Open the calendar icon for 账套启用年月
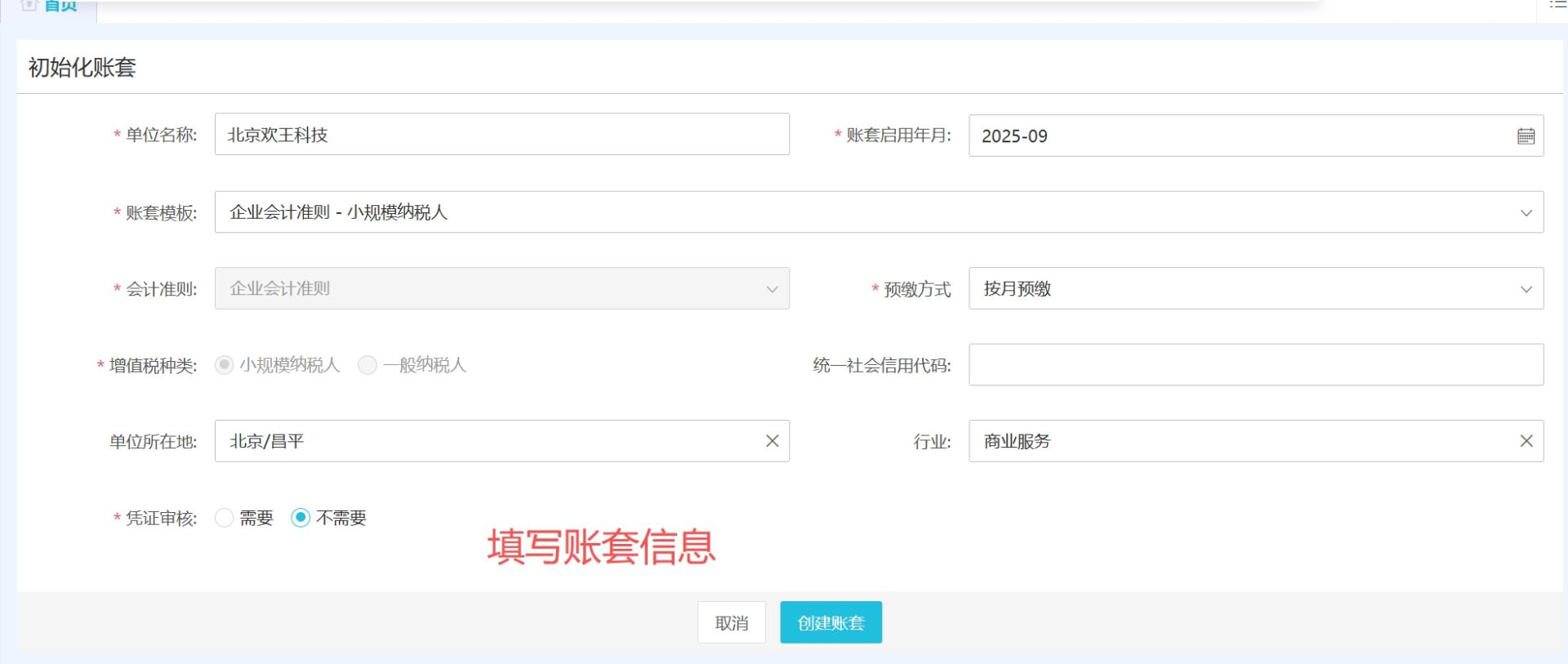1568x664 pixels. pyautogui.click(x=1526, y=136)
